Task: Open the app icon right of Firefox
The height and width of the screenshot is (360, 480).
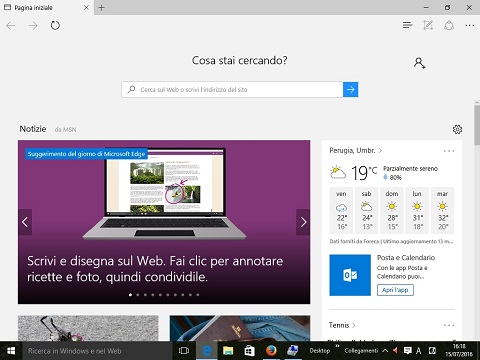Action: click(x=293, y=351)
